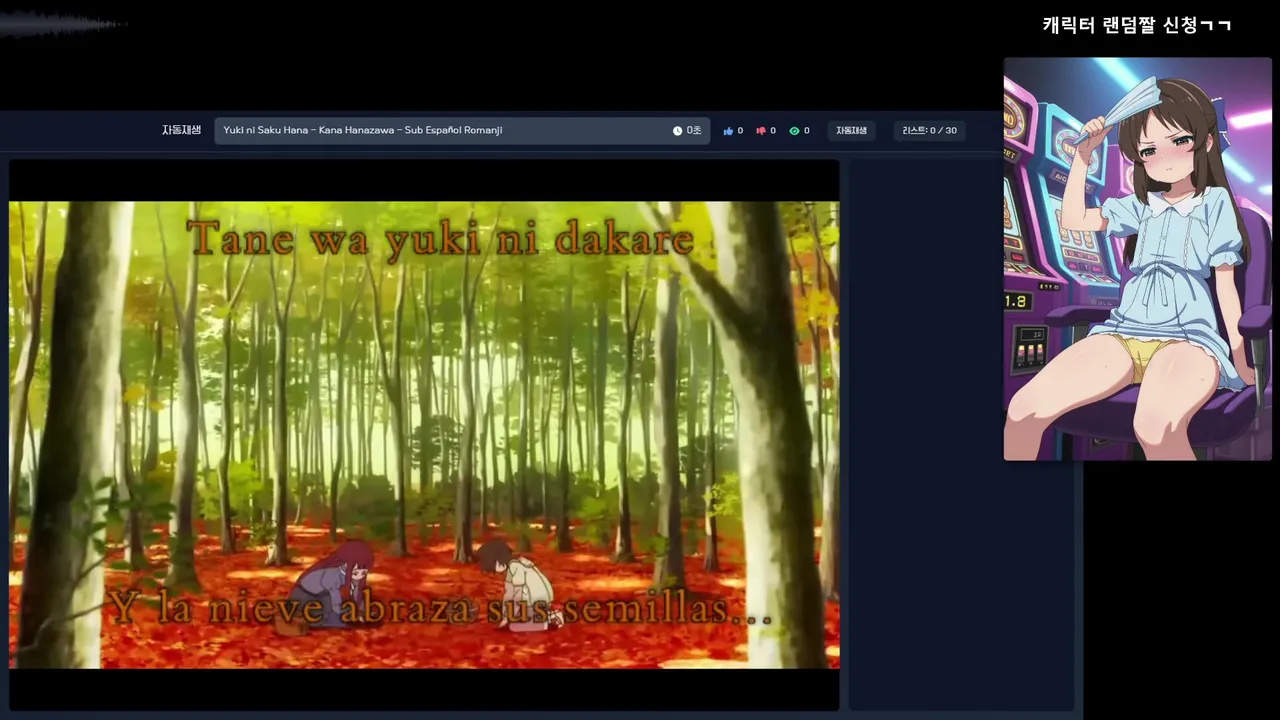Image resolution: width=1280 pixels, height=720 pixels.
Task: Click the "Tane wa yuki ni dakare" lyric subtitle
Action: [440, 239]
